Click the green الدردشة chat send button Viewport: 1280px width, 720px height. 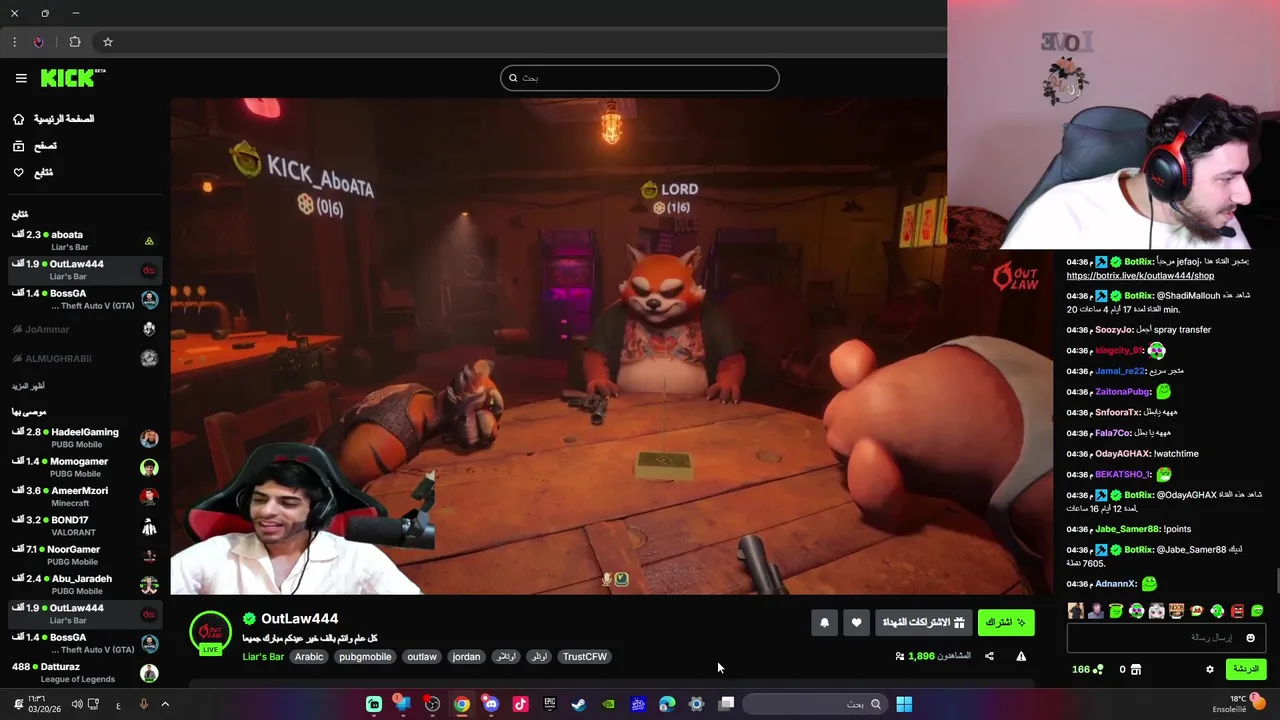[1245, 669]
